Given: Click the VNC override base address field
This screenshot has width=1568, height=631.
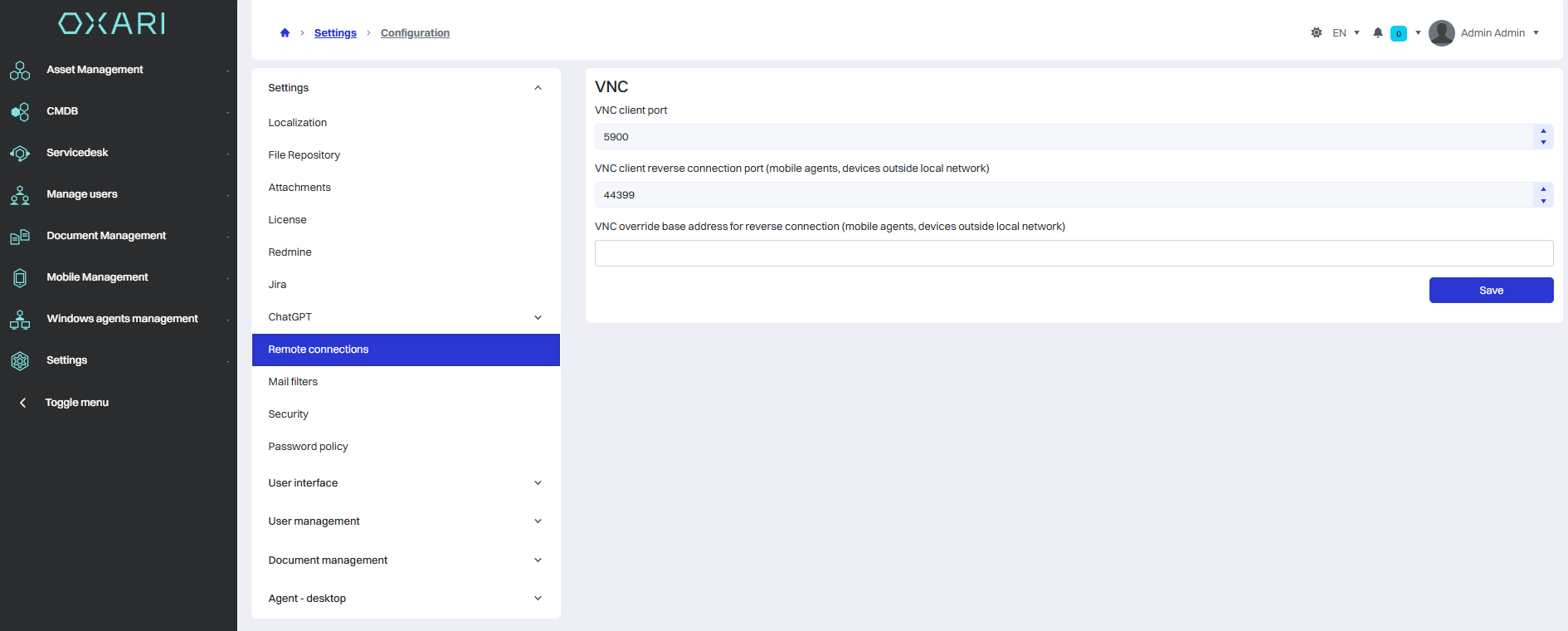Looking at the screenshot, I should pos(1074,253).
